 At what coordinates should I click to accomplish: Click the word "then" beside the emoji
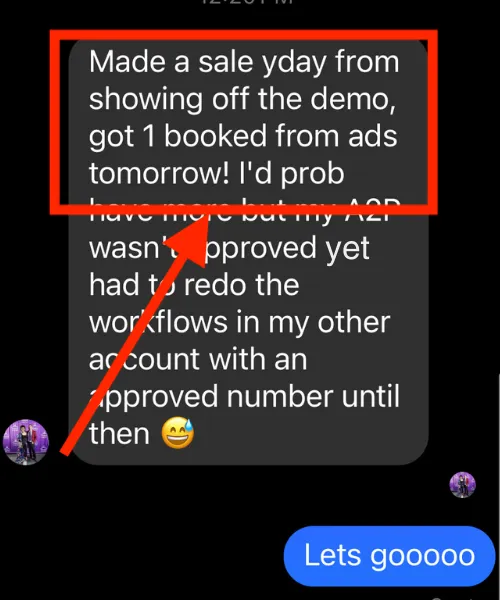coord(119,433)
